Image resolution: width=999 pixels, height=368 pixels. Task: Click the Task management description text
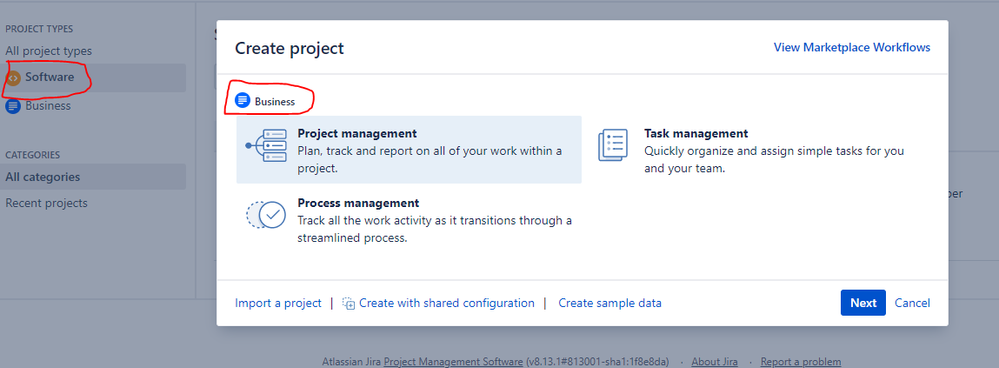click(774, 160)
